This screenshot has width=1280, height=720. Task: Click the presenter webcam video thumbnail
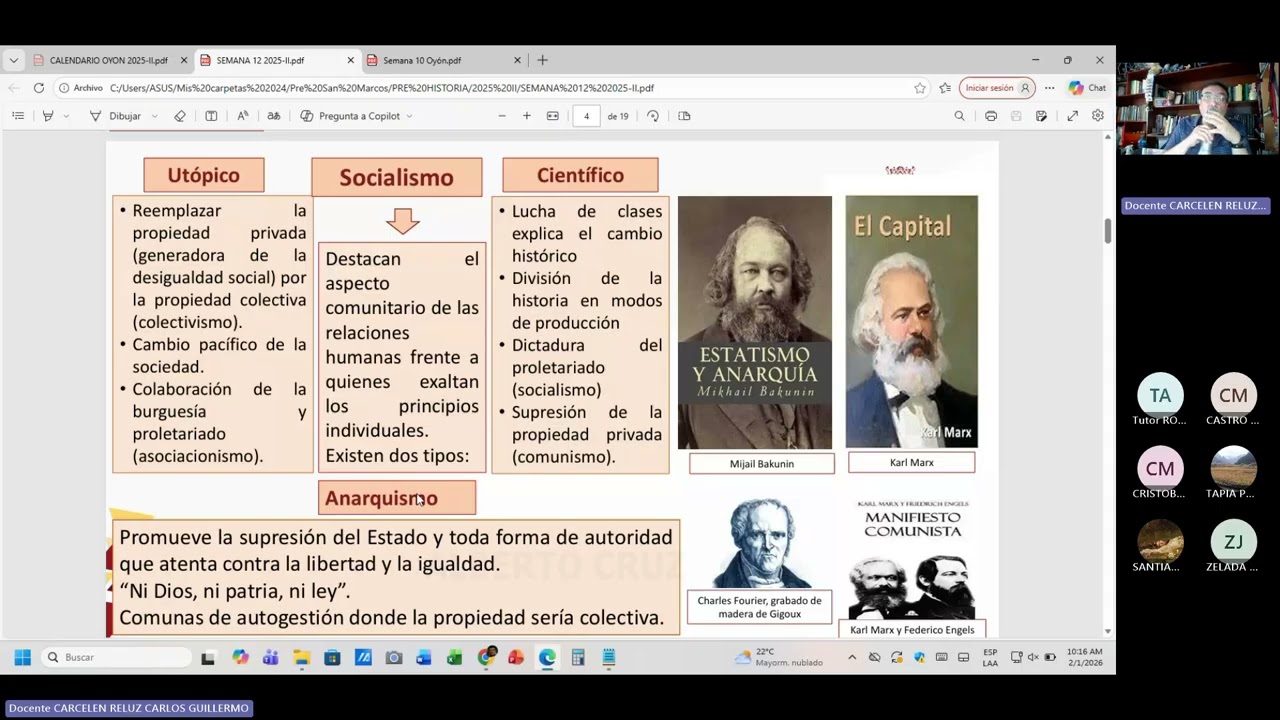(x=1197, y=108)
